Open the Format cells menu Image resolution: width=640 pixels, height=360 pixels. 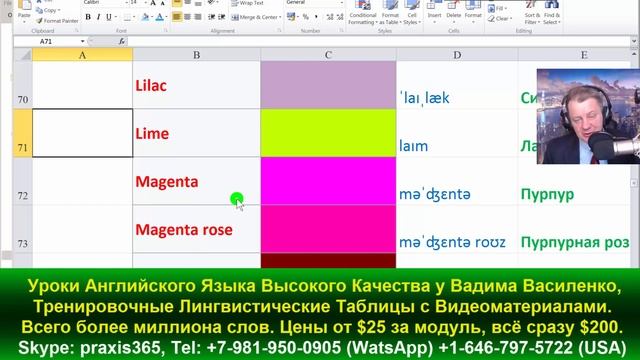pyautogui.click(x=473, y=12)
